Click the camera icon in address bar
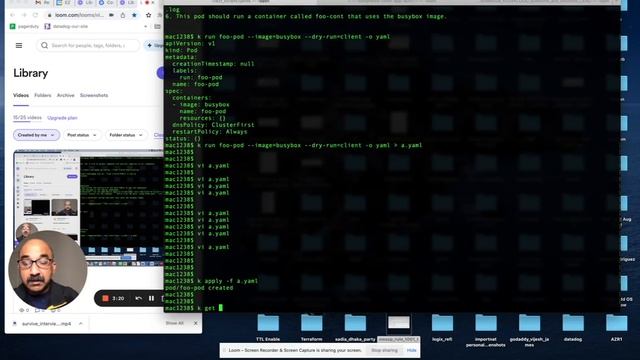The width and height of the screenshot is (640, 360). tap(111, 15)
